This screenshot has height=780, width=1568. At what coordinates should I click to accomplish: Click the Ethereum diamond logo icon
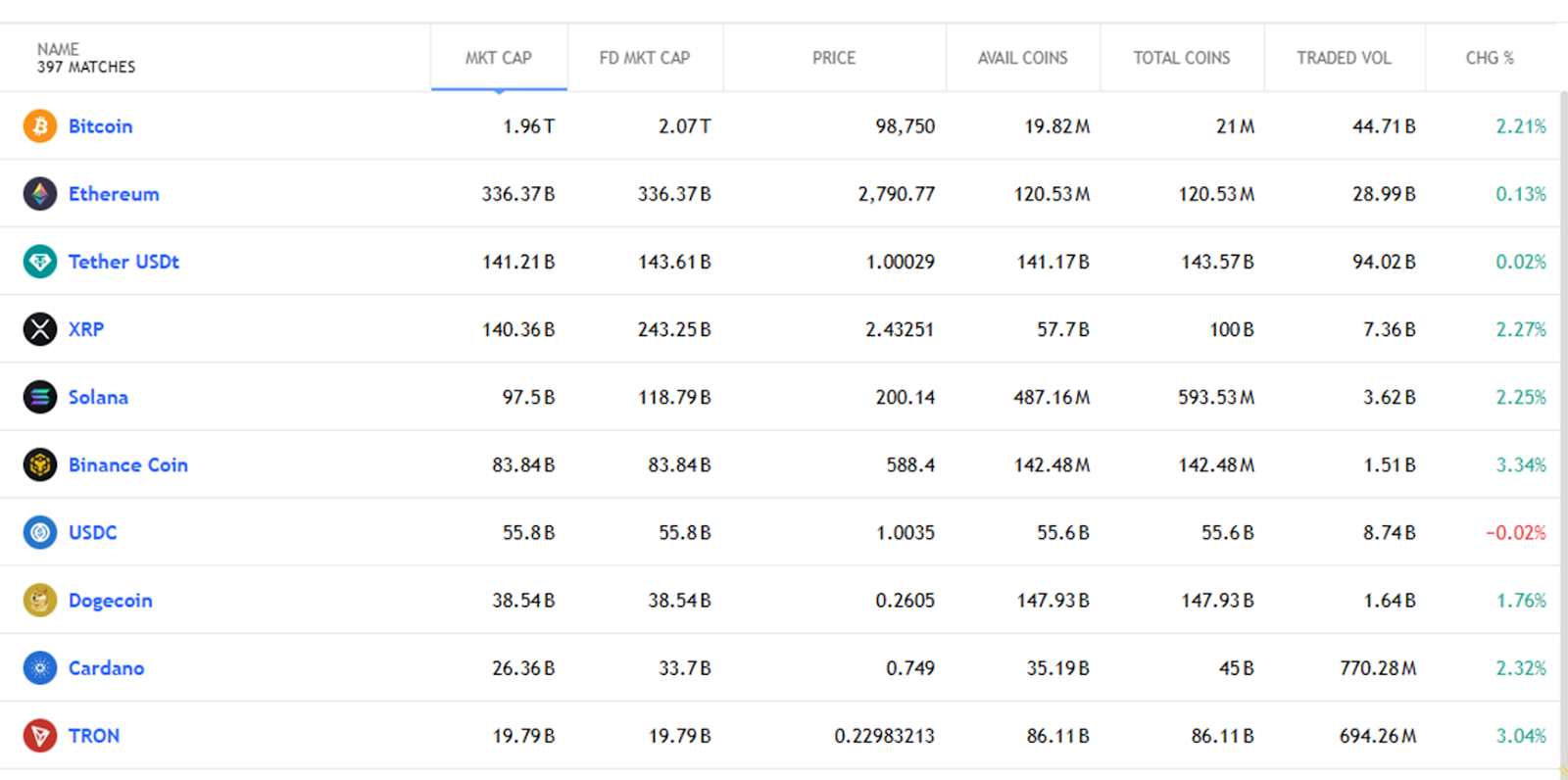40,194
